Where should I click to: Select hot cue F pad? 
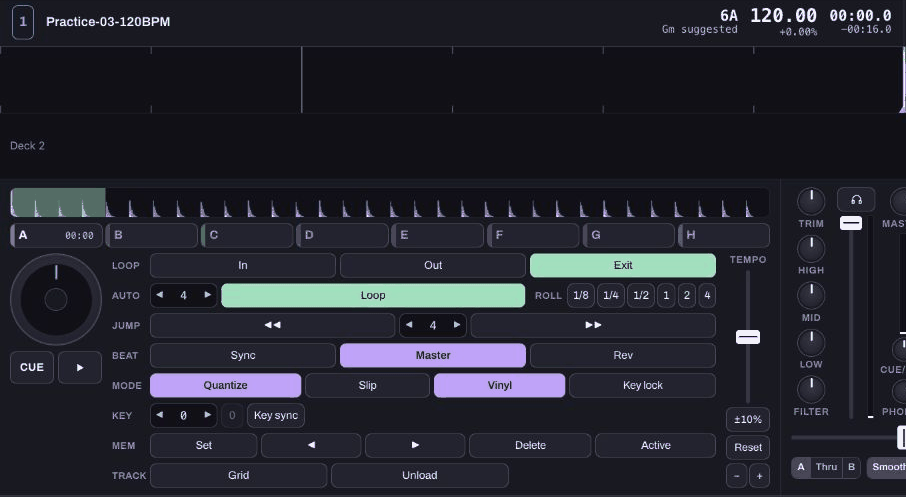(x=533, y=235)
